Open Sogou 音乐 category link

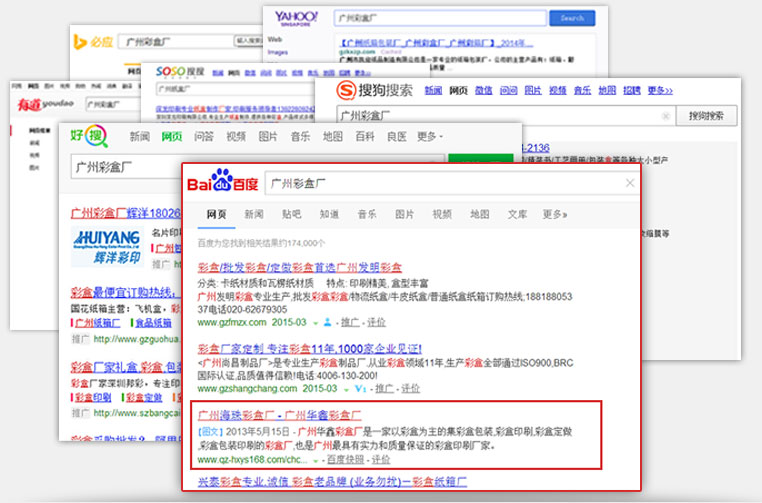pyautogui.click(x=582, y=90)
